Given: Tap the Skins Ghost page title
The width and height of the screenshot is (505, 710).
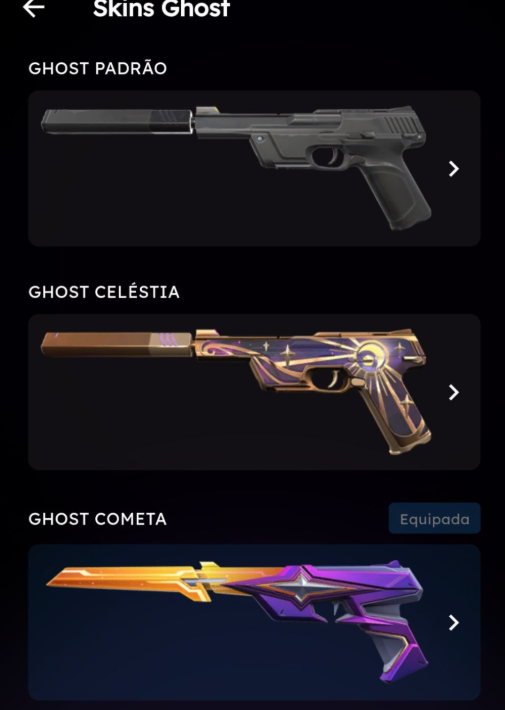Looking at the screenshot, I should (x=161, y=9).
